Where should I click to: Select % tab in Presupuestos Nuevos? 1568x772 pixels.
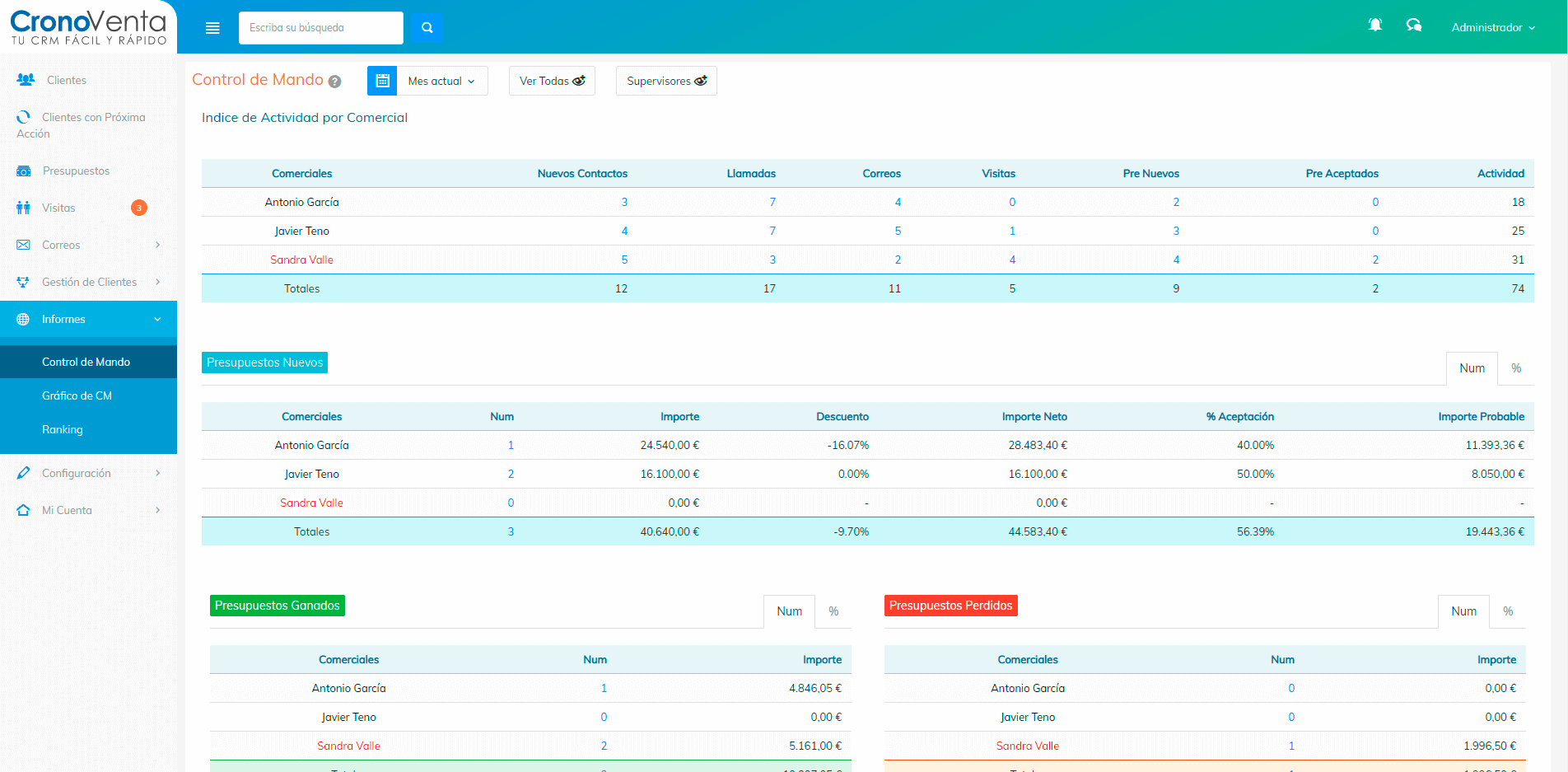[1516, 368]
